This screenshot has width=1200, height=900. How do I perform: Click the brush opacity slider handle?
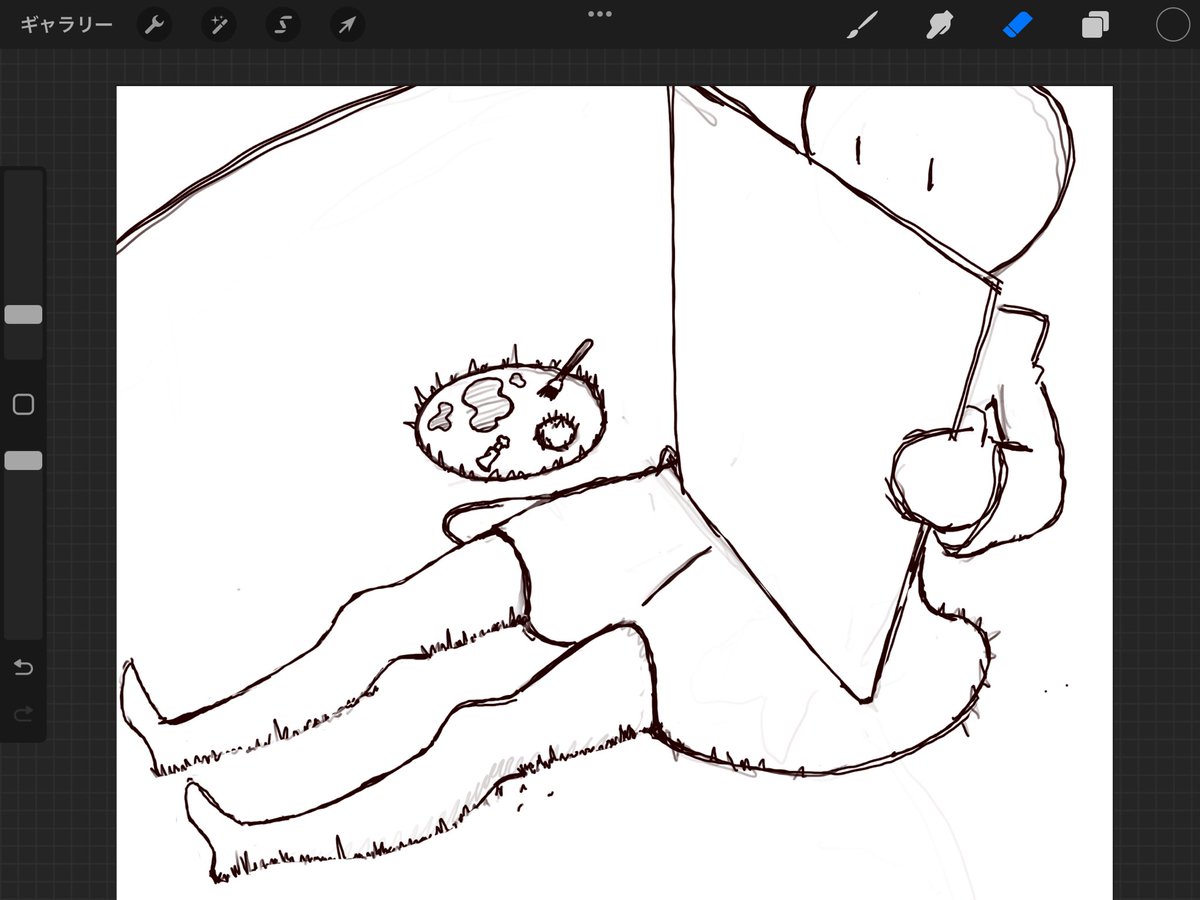click(23, 460)
